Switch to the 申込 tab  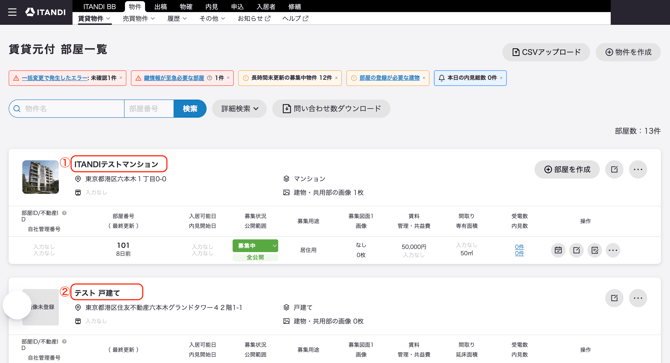coord(237,6)
